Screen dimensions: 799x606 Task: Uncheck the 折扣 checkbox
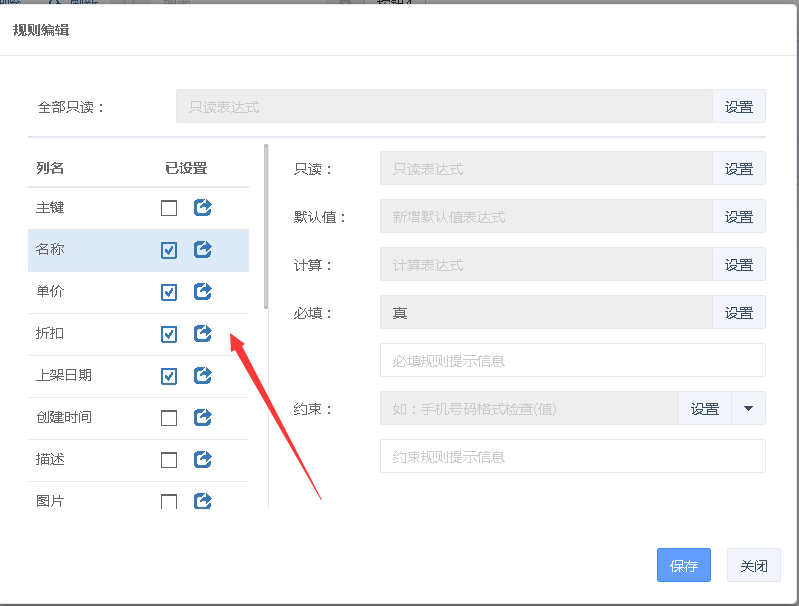[169, 334]
